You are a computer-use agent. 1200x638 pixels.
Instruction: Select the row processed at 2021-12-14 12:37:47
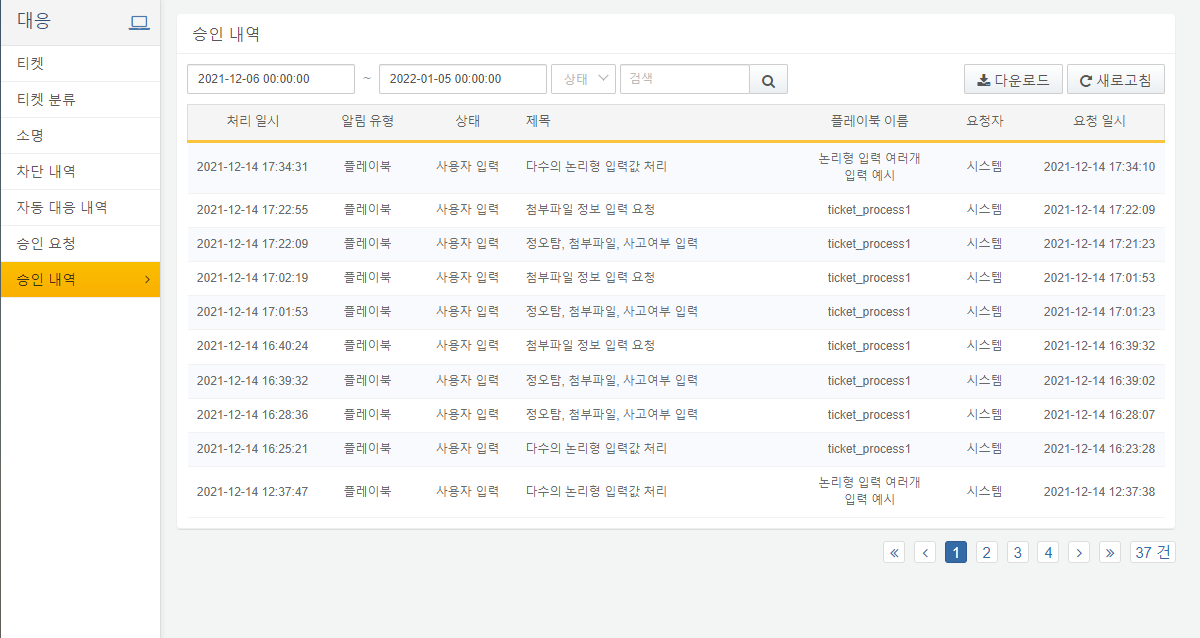coord(676,492)
